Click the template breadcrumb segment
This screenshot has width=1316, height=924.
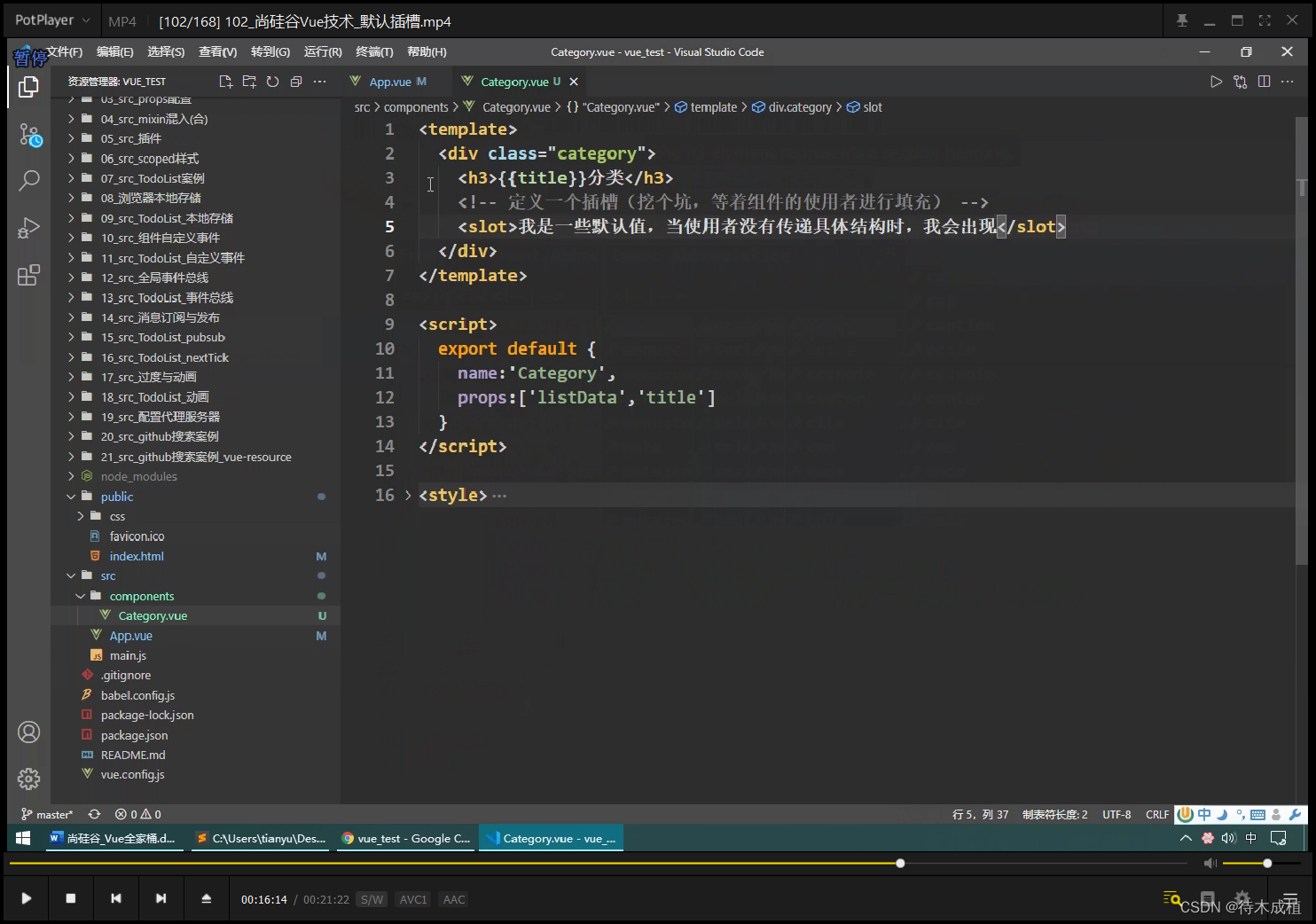(x=706, y=107)
